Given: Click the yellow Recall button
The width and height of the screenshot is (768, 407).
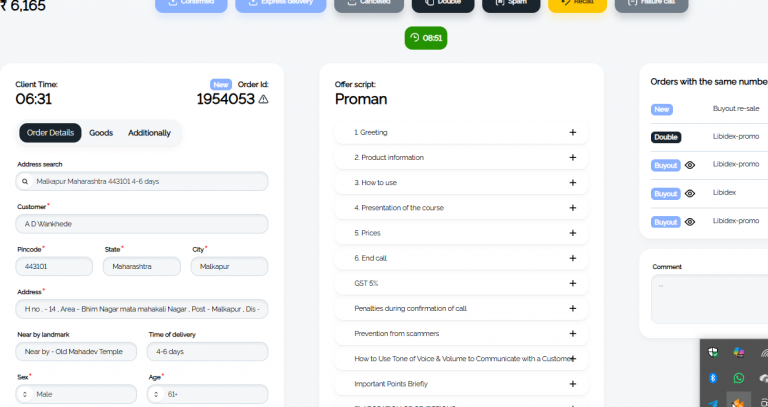Looking at the screenshot, I should (x=577, y=4).
